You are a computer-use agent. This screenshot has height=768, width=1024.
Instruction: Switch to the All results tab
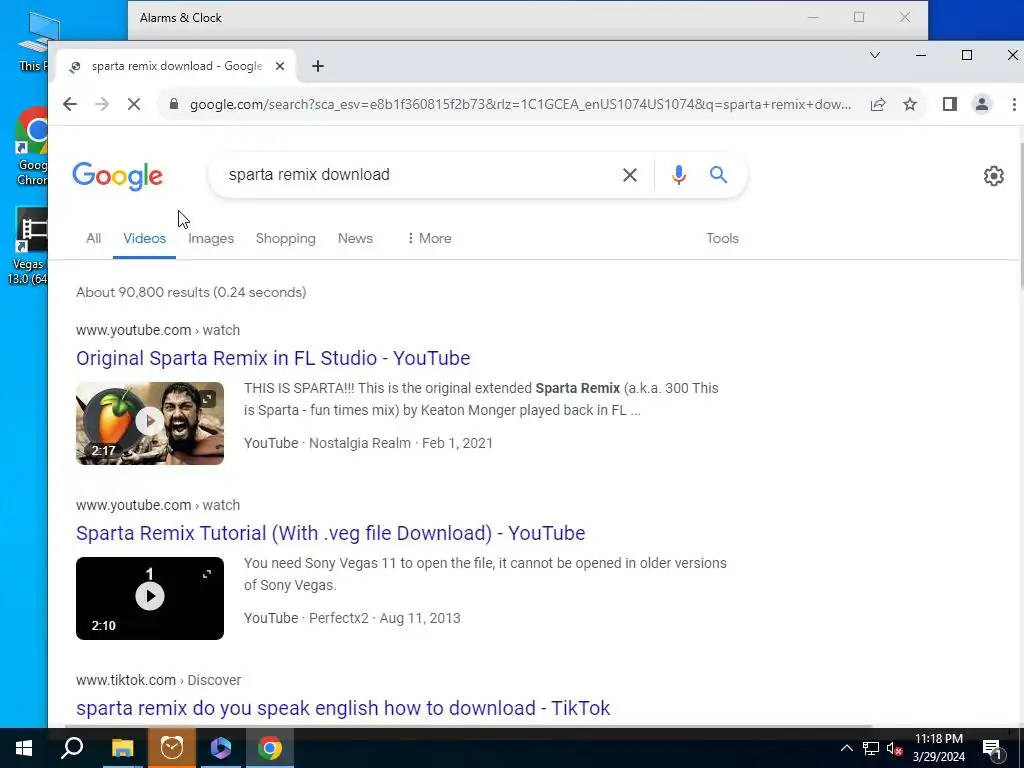tap(93, 238)
